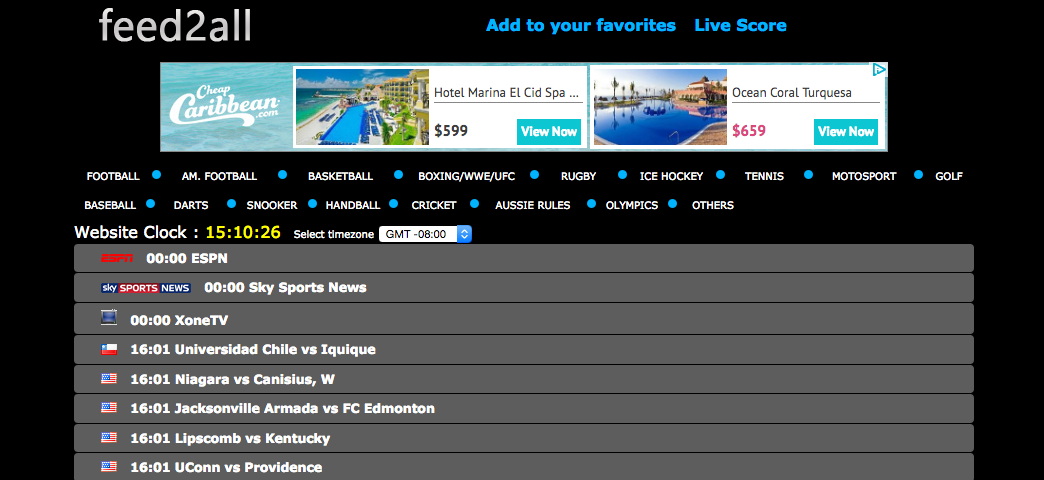
Task: Click the US flag beside UConn vs Providence
Action: point(109,467)
